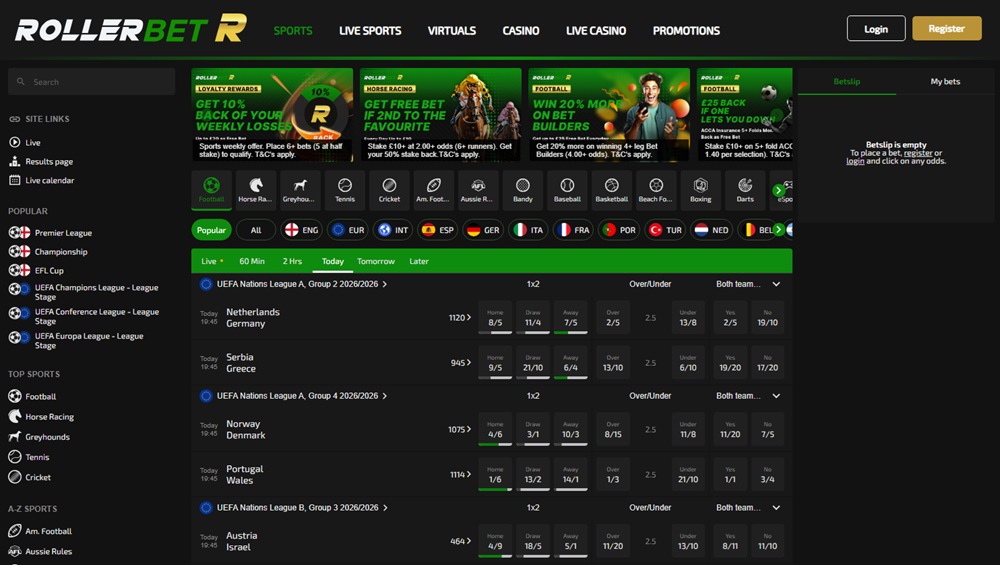The image size is (1000, 565).
Task: Open Greyhounds in Top Sports sidebar
Action: [39, 437]
